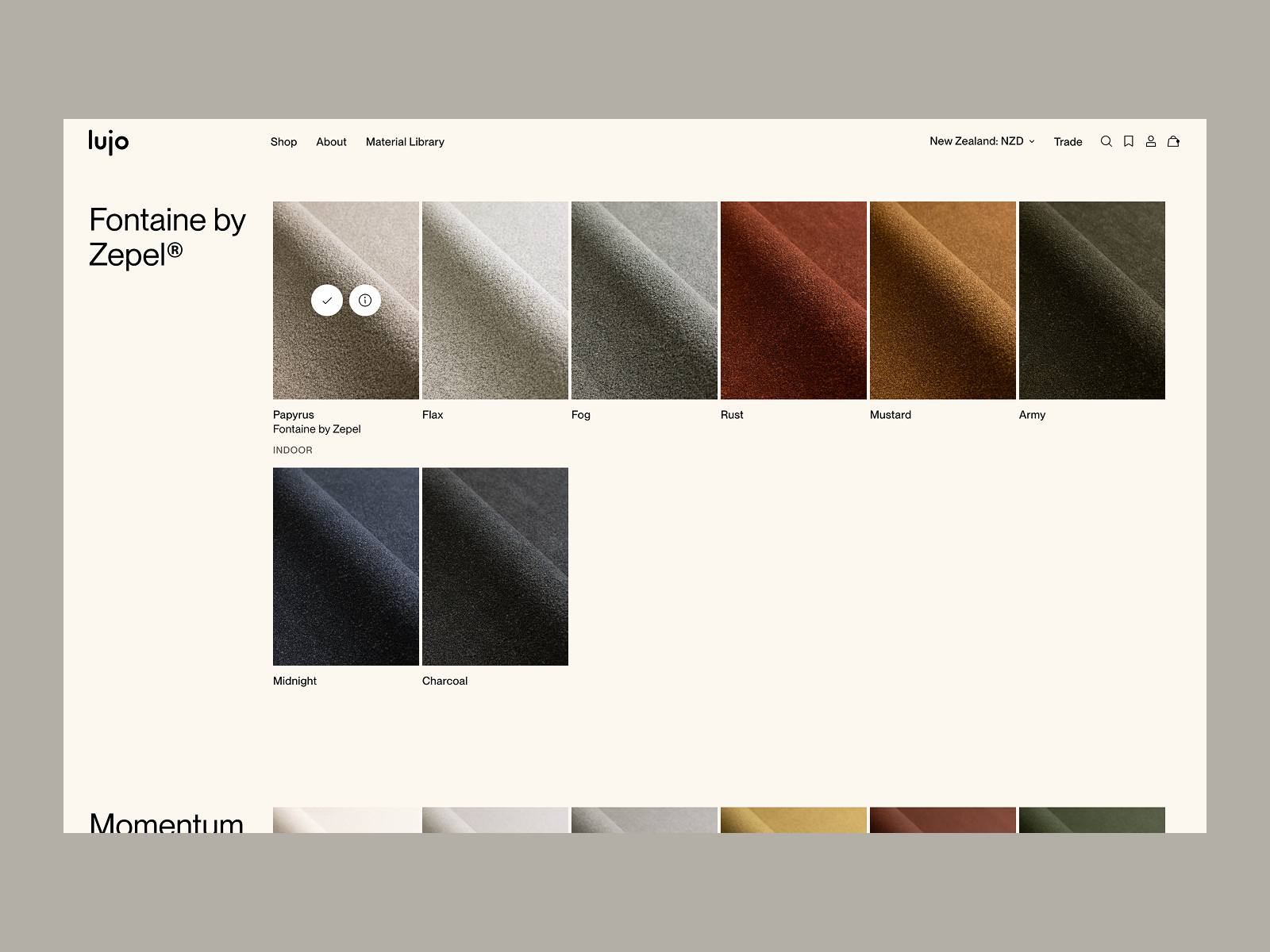Choose the Rust fabric swatch
The image size is (1270, 952).
point(794,300)
